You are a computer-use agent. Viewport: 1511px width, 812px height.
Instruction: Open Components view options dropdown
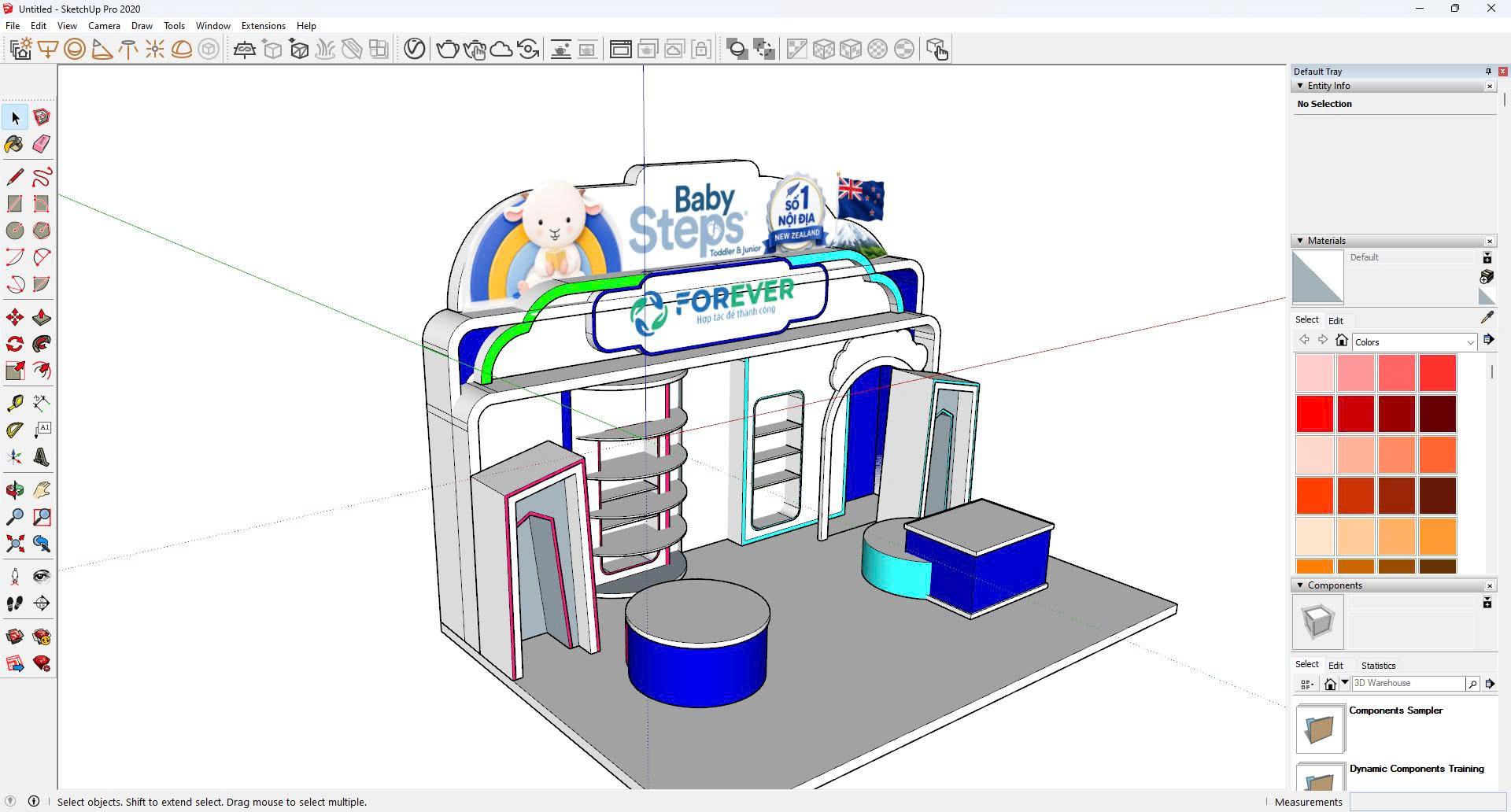point(1307,685)
